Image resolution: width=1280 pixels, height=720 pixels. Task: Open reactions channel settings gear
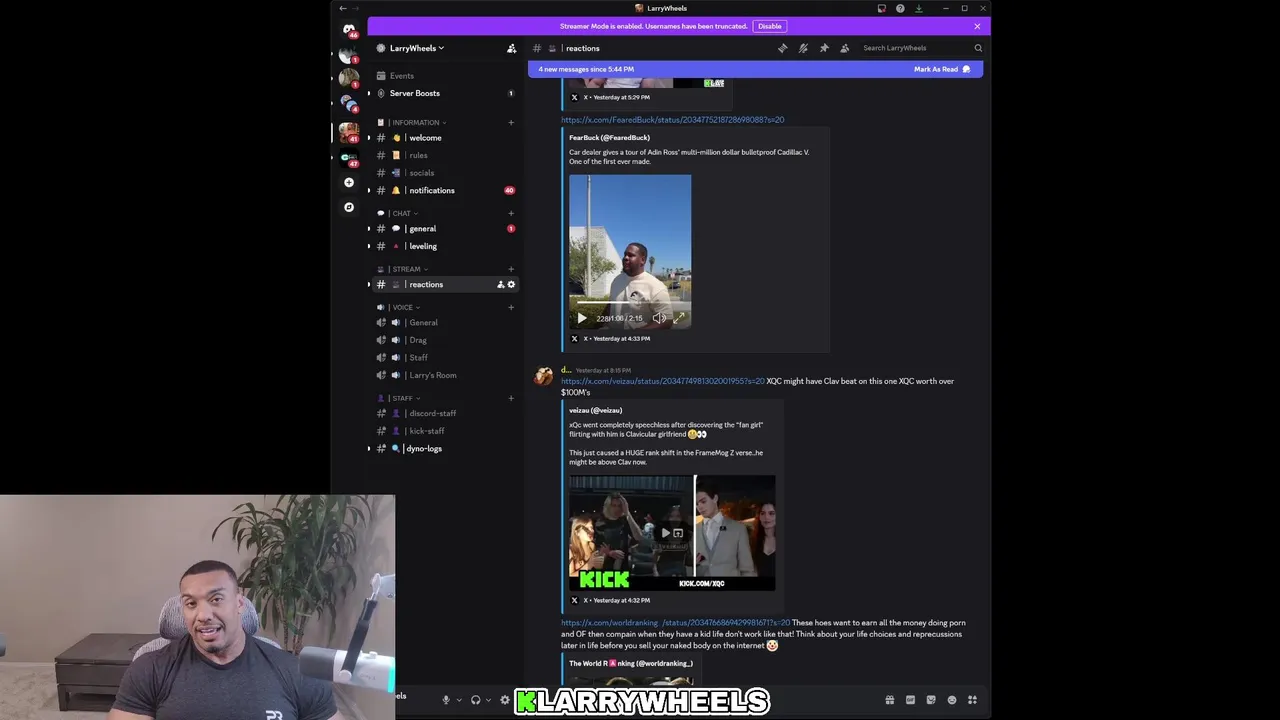tap(511, 284)
